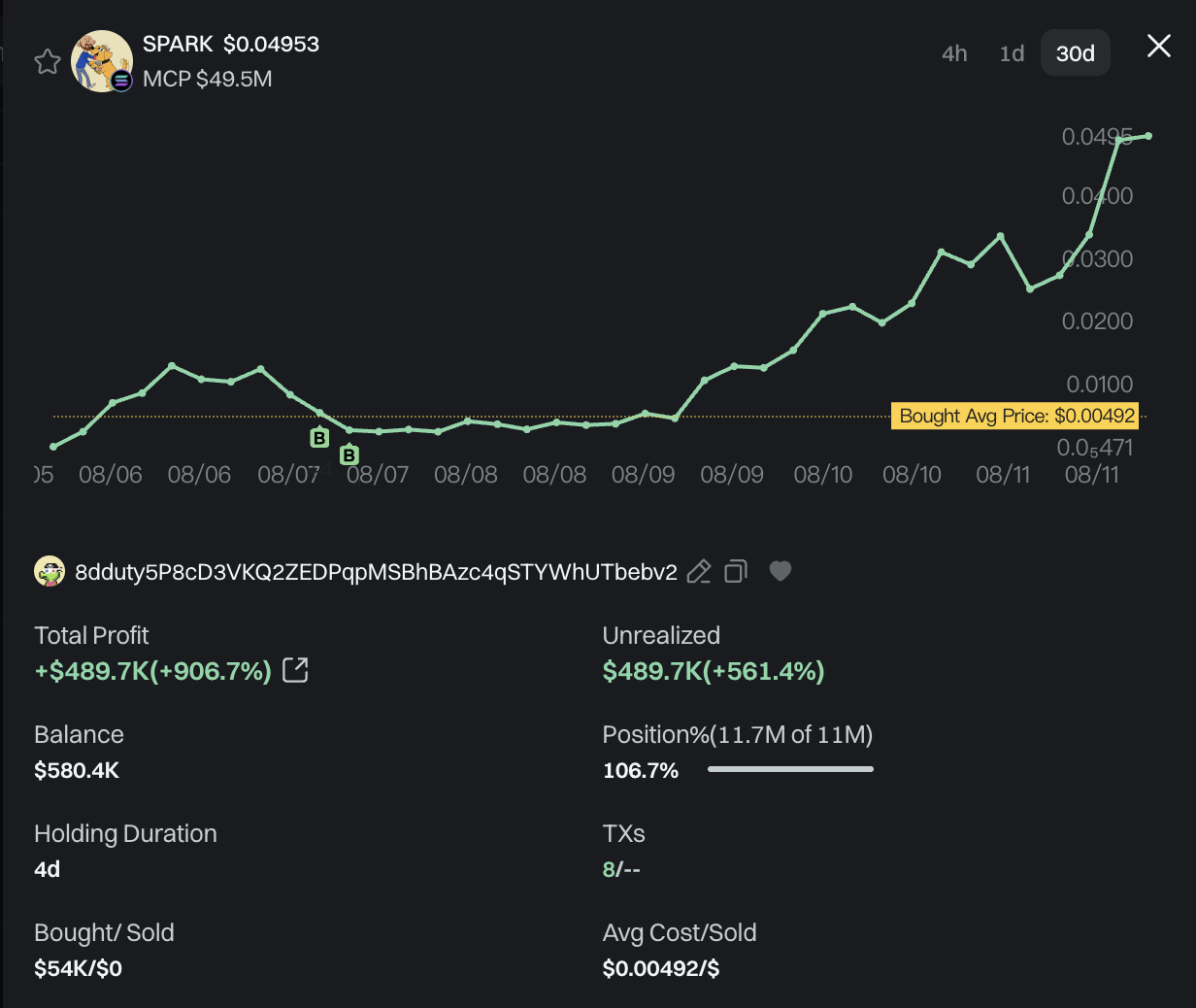Click the last data point on chart
Viewport: 1196px width, 1008px height.
tap(1148, 136)
